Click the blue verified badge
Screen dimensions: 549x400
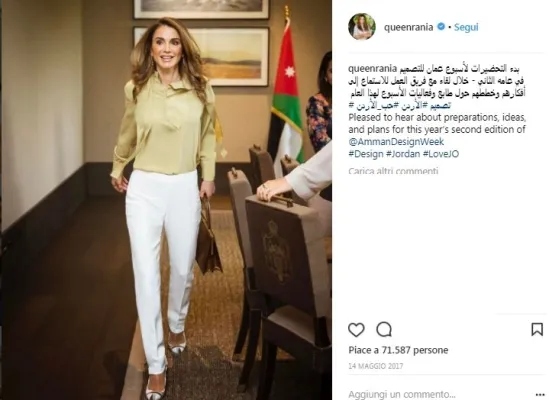(x=441, y=27)
